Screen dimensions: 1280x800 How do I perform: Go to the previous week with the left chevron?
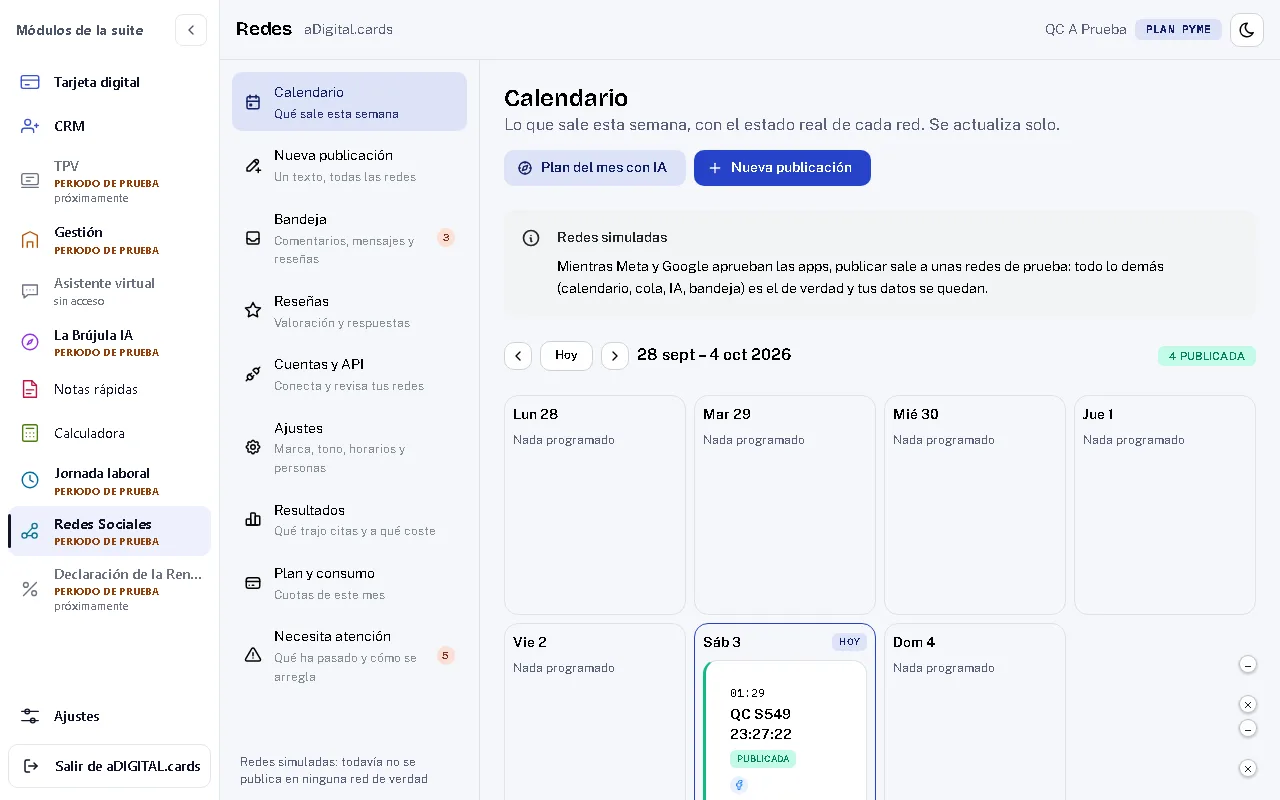tap(518, 355)
